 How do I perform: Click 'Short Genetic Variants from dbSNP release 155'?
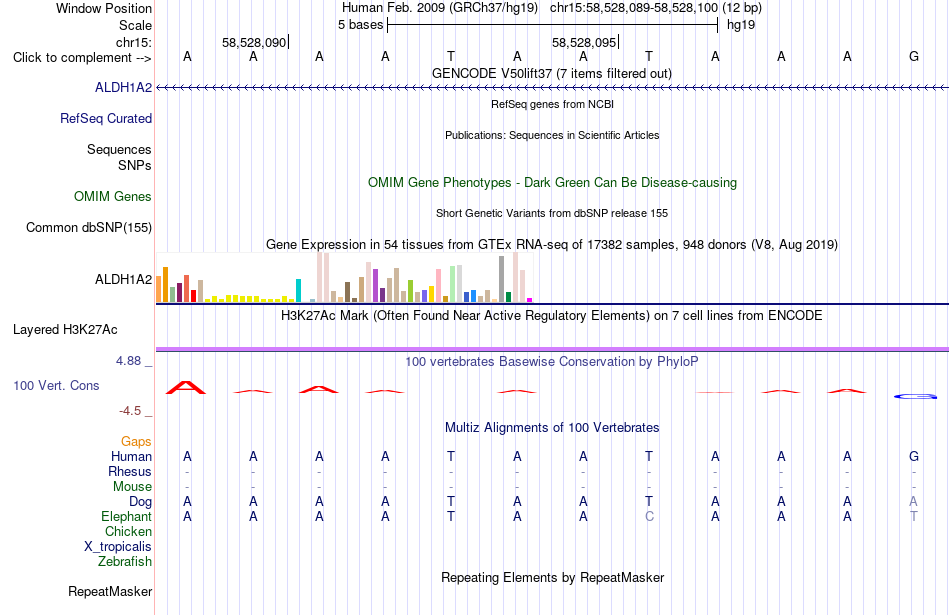pos(552,213)
